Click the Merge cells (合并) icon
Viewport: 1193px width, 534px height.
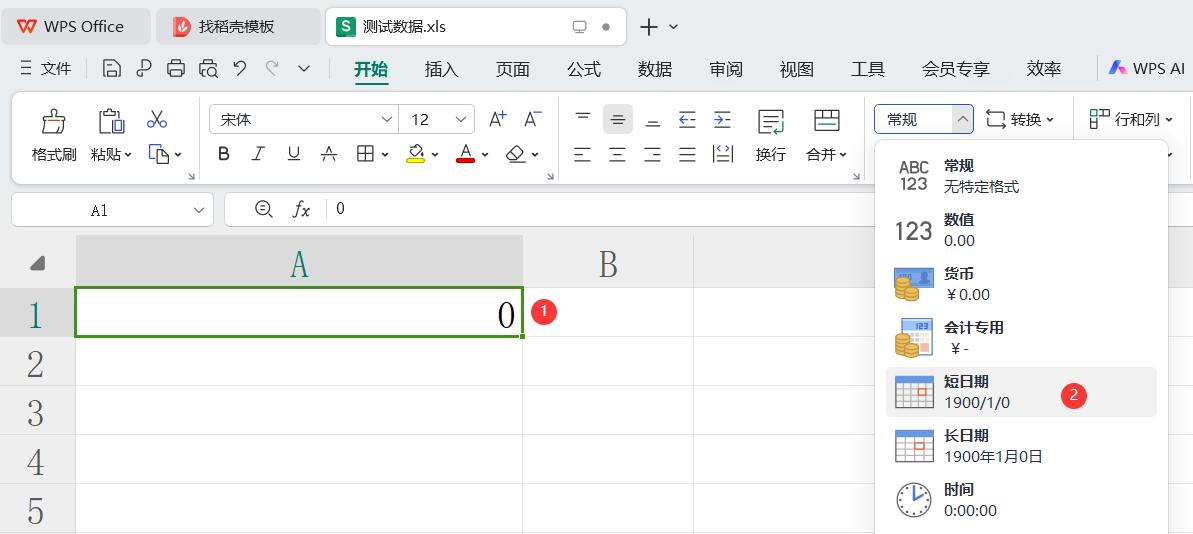pyautogui.click(x=826, y=121)
